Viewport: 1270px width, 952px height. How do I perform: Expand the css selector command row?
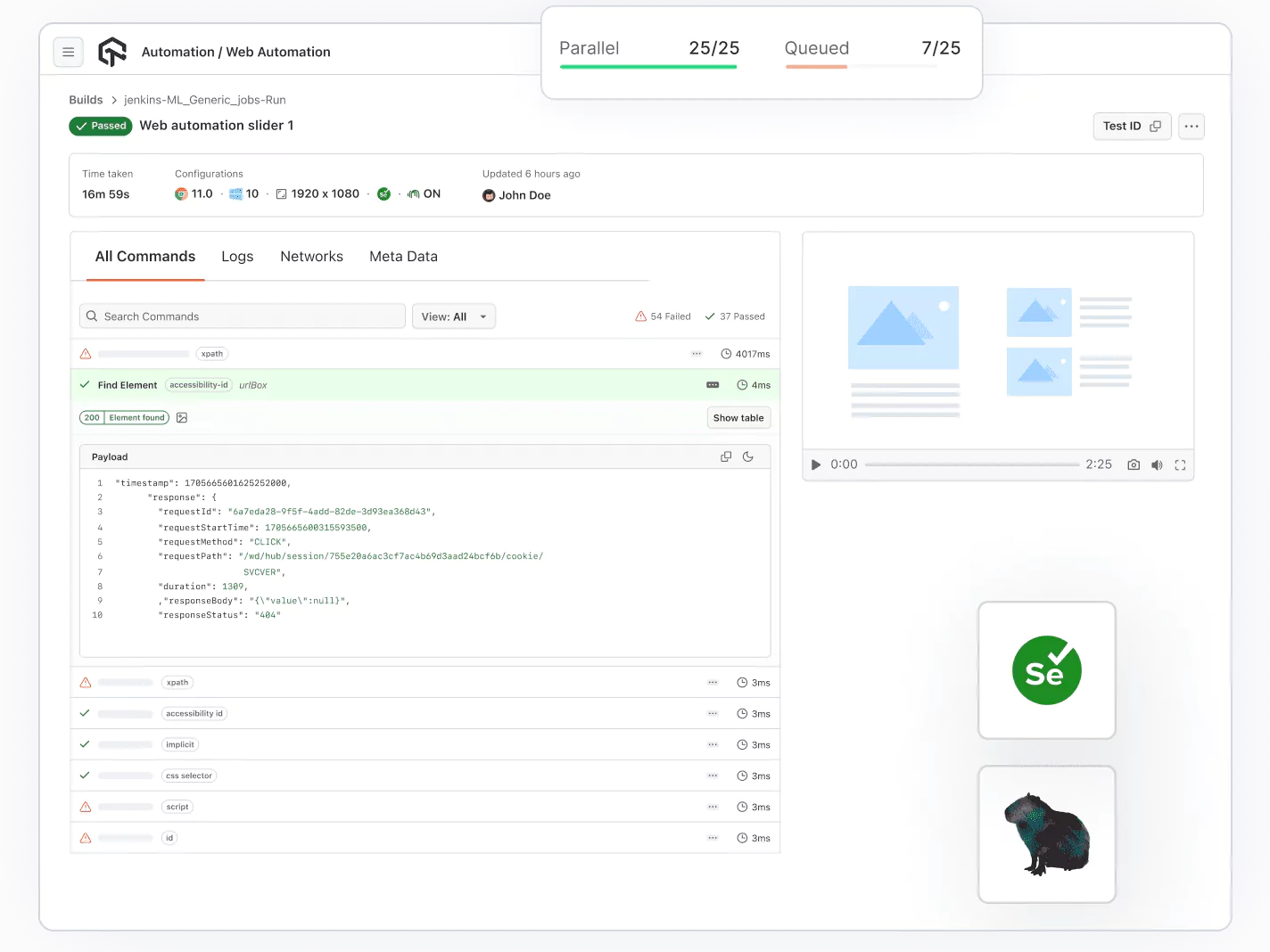(425, 776)
